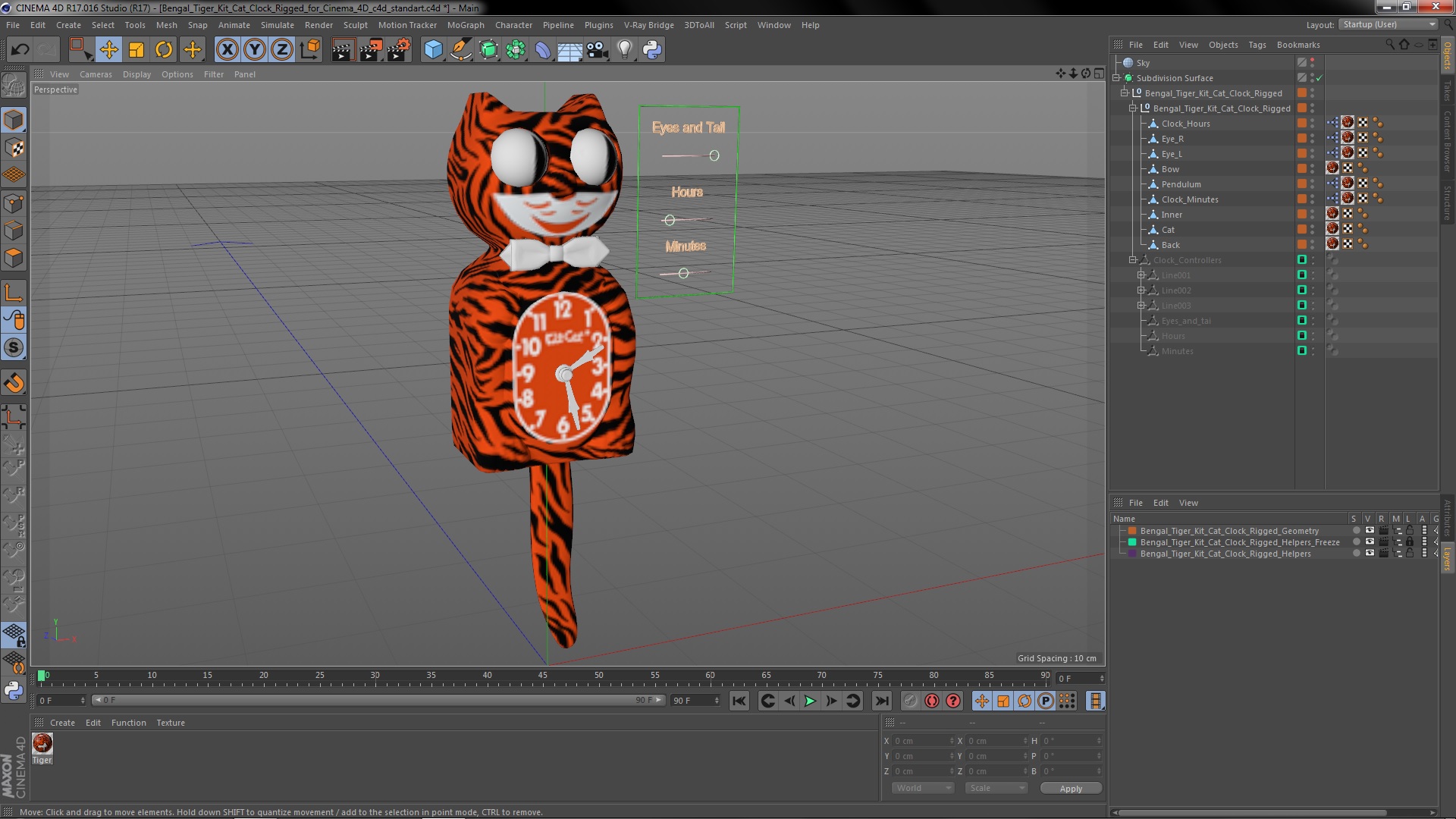The width and height of the screenshot is (1456, 819).
Task: Select the Pendulum object
Action: [1181, 184]
